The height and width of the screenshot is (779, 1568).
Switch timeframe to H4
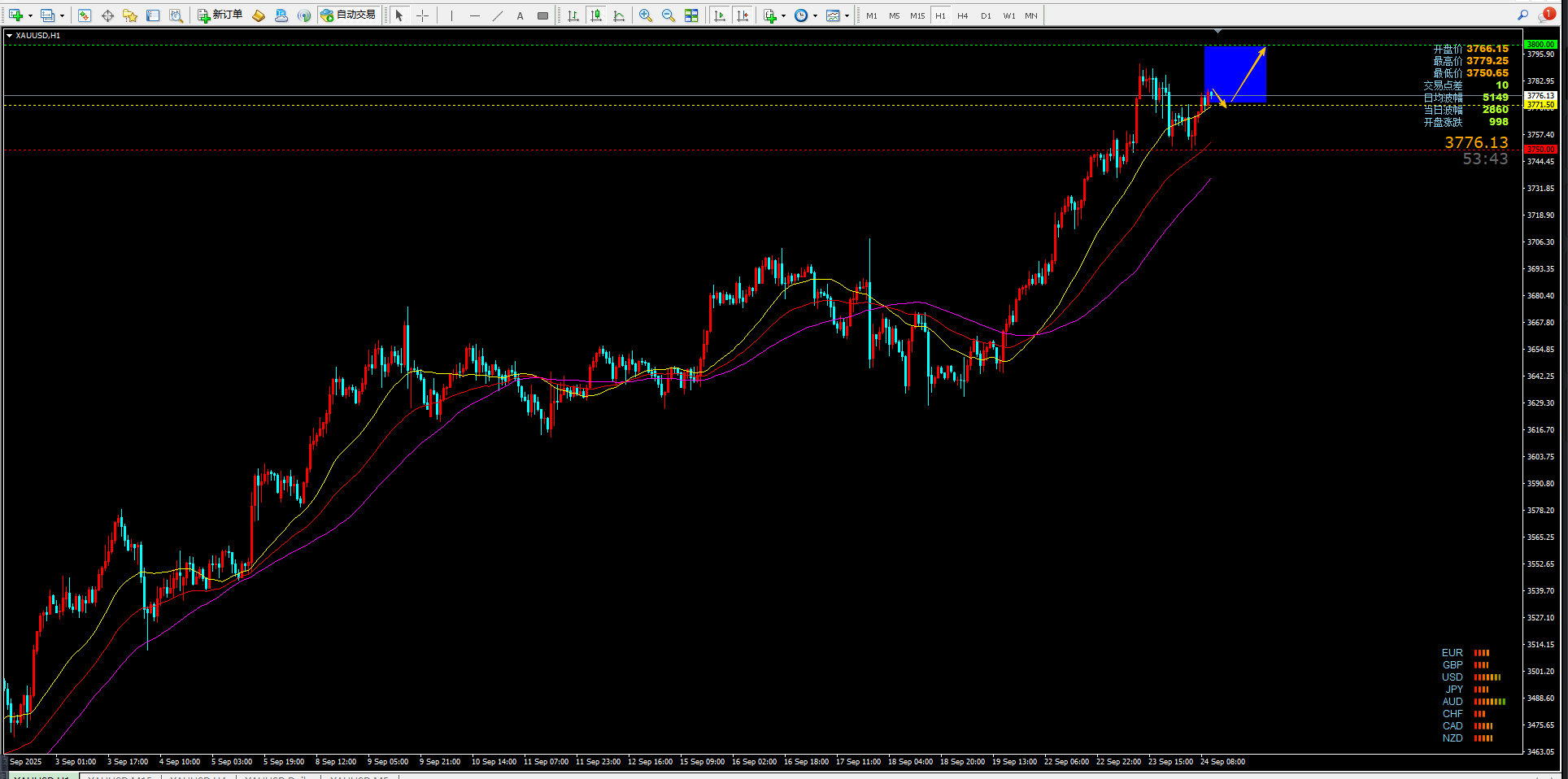[x=963, y=15]
